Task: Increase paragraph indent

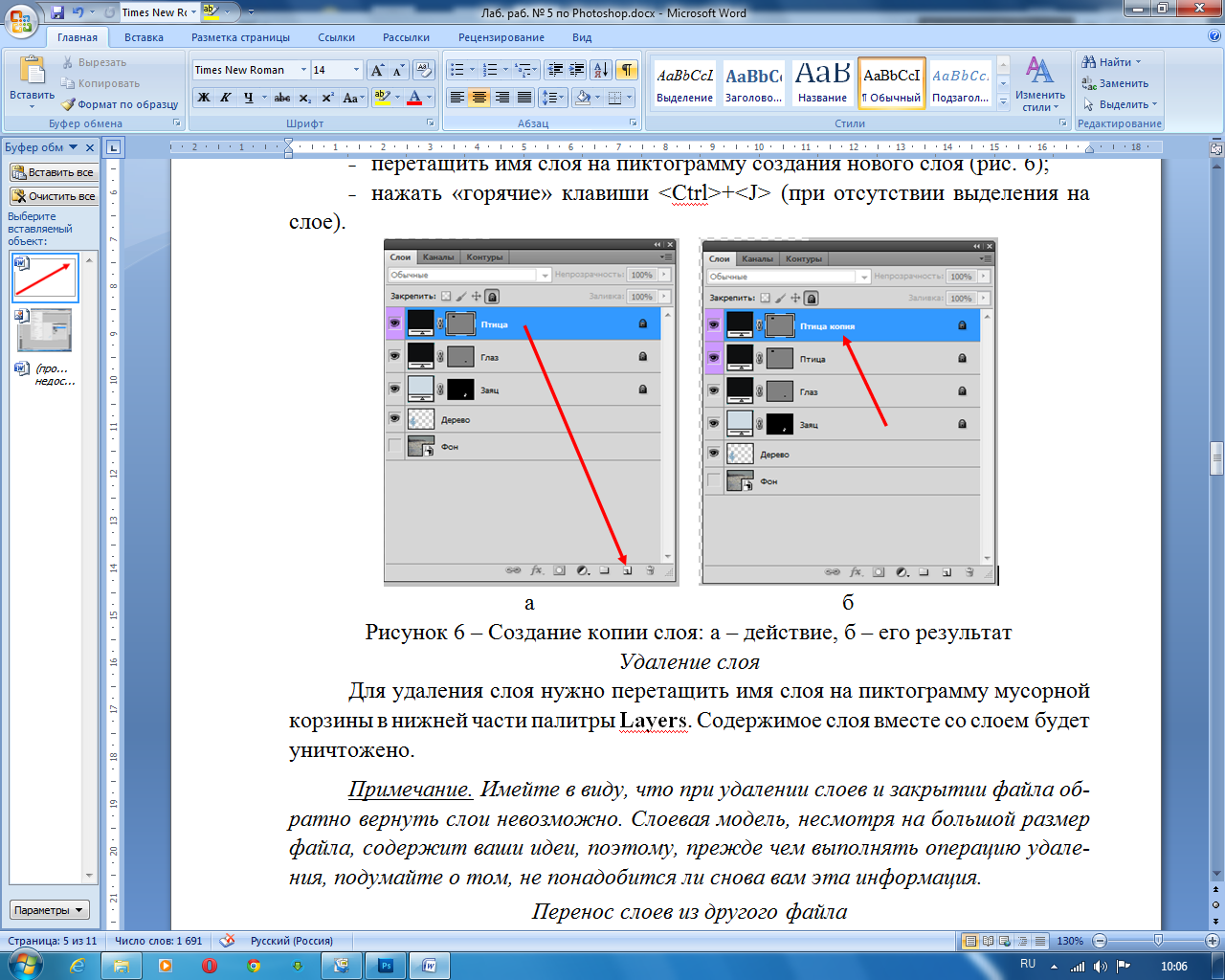Action: click(577, 70)
